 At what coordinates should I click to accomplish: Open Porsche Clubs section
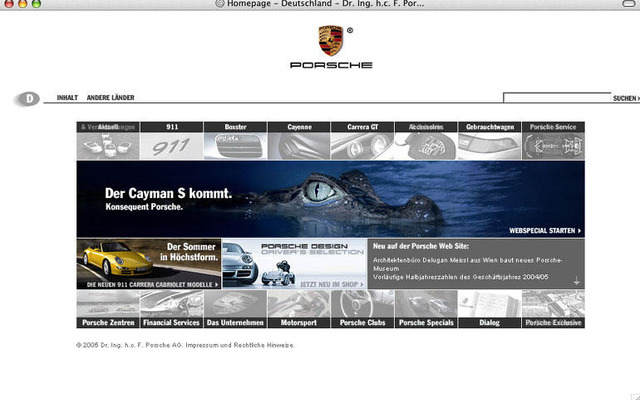coord(362,322)
